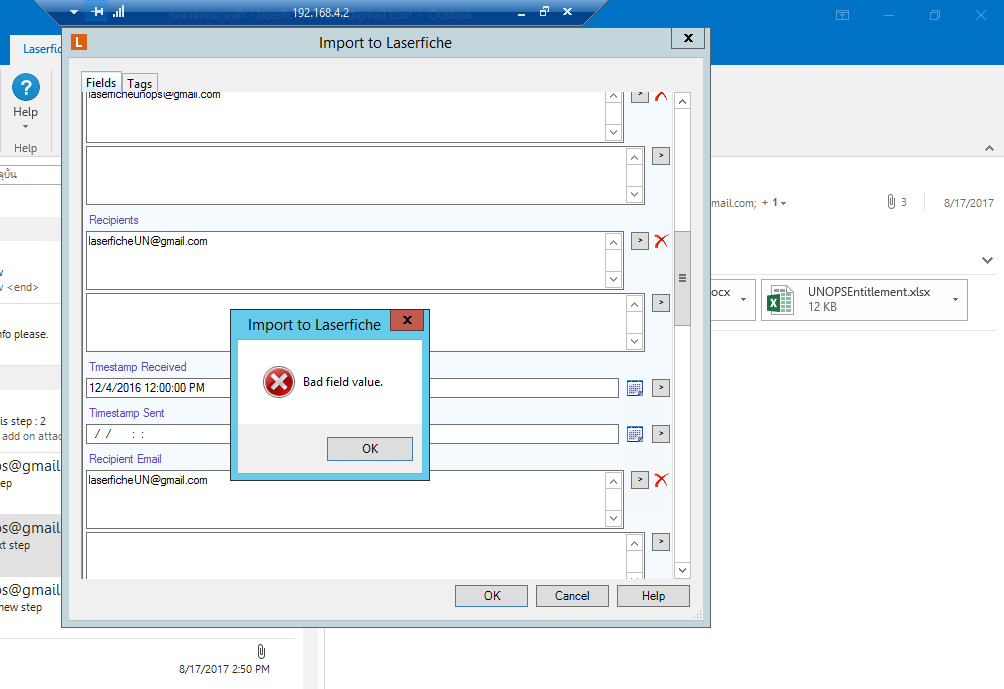Click the remote connection signal strength icon
Image resolution: width=1004 pixels, height=689 pixels.
(118, 12)
